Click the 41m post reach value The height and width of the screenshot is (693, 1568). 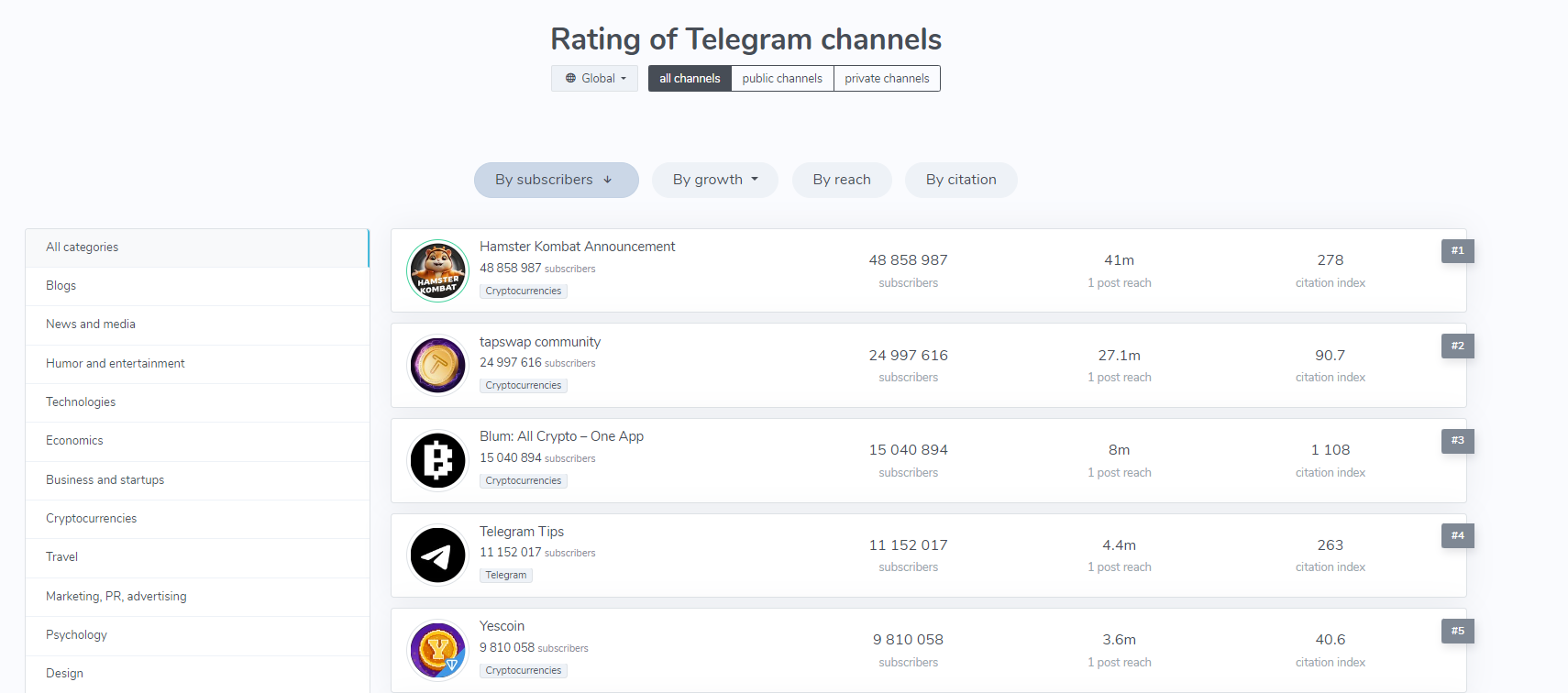1120,260
